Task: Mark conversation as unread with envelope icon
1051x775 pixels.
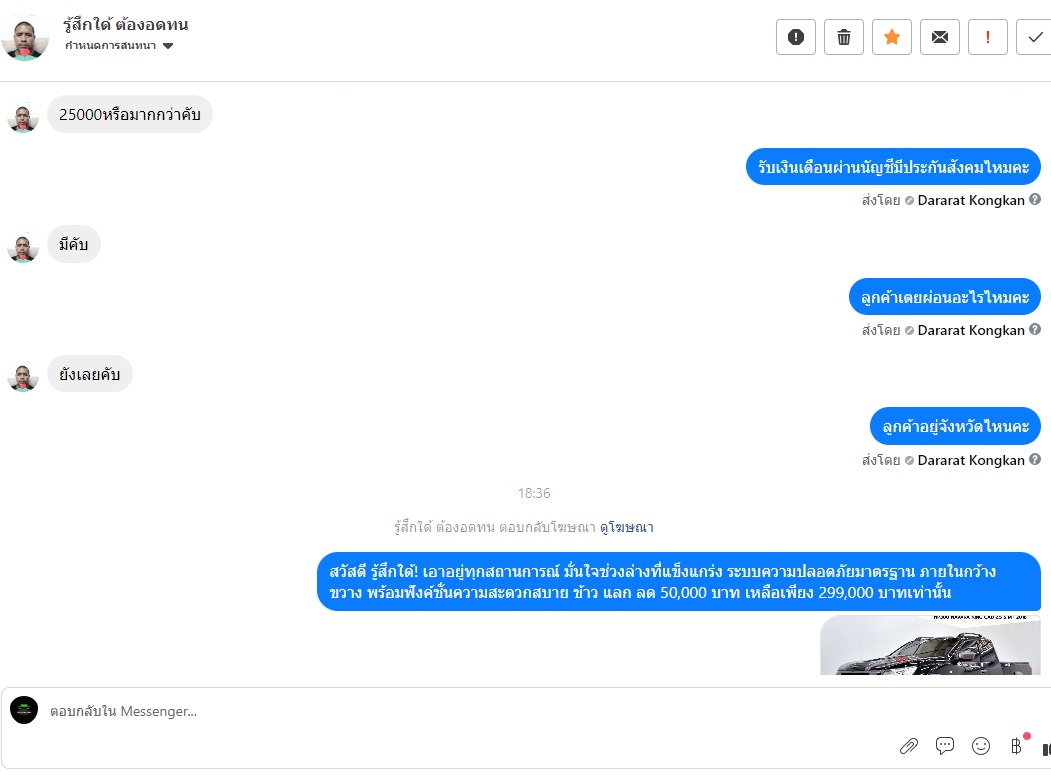Action: (940, 37)
